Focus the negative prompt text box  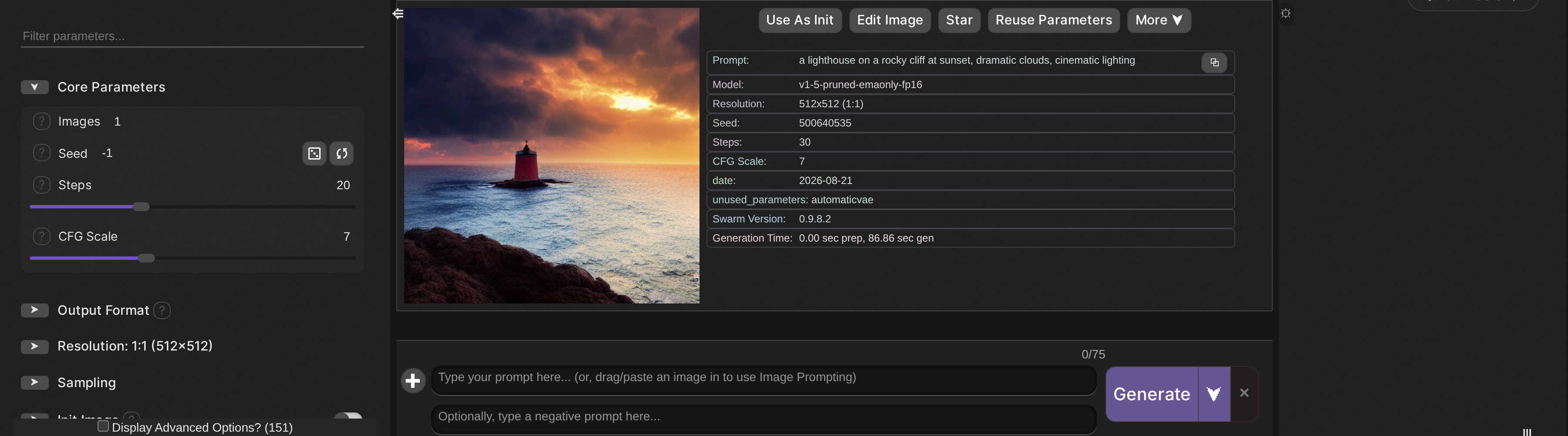tap(763, 419)
